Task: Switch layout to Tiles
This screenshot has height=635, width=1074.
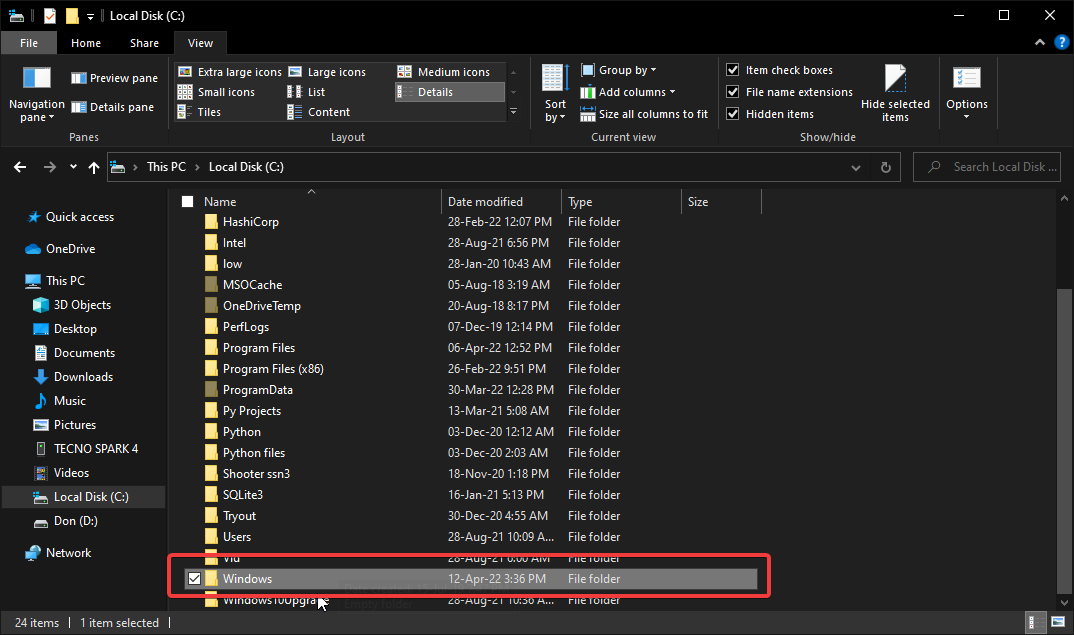Action: (x=199, y=112)
